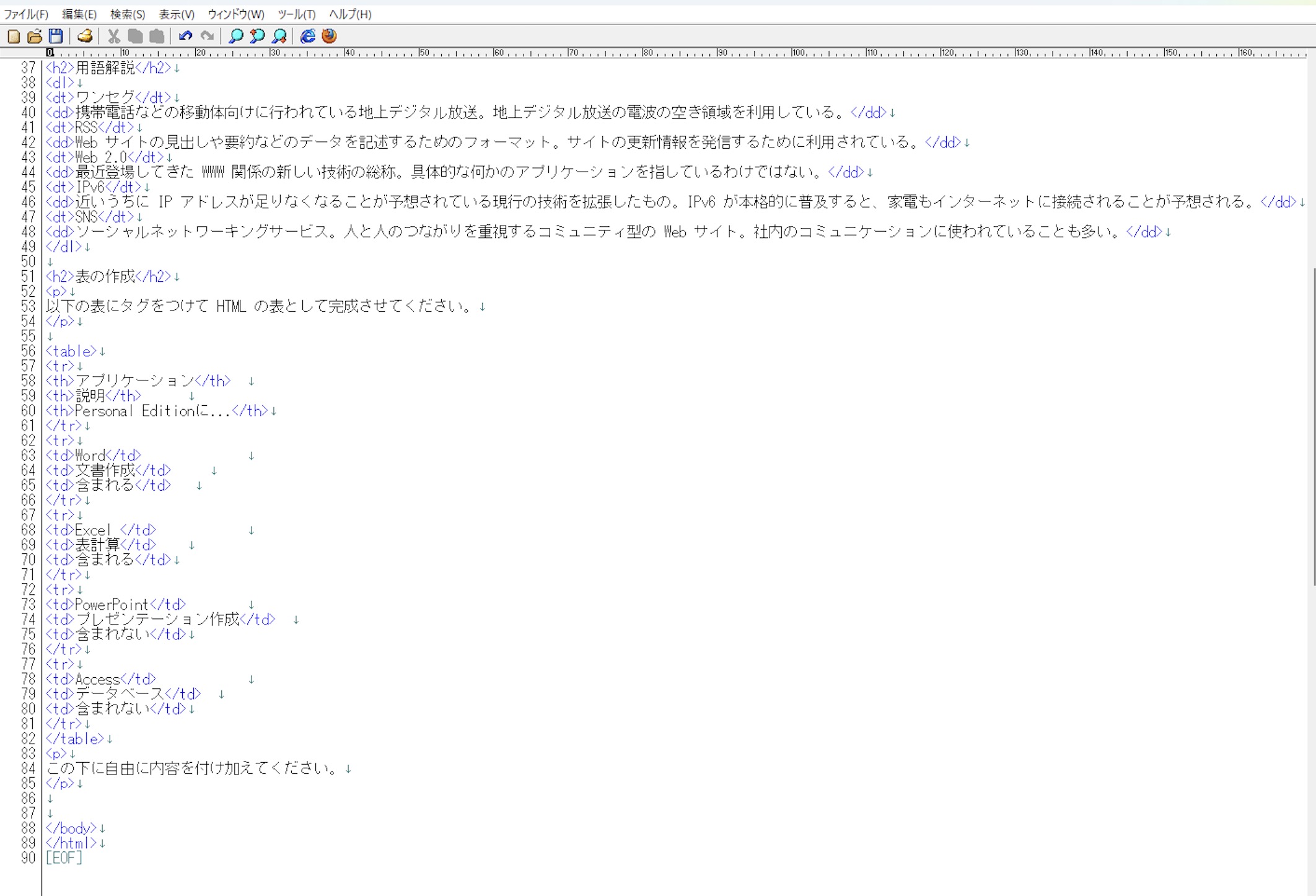Undo the last edit with the blue arrow
Viewport: 1316px width, 896px height.
pos(185,36)
